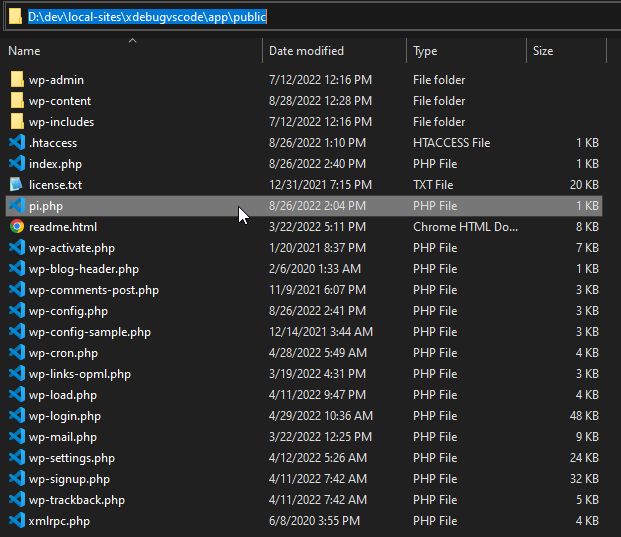621x537 pixels.
Task: Click the folder icon in the address bar
Action: pos(15,17)
